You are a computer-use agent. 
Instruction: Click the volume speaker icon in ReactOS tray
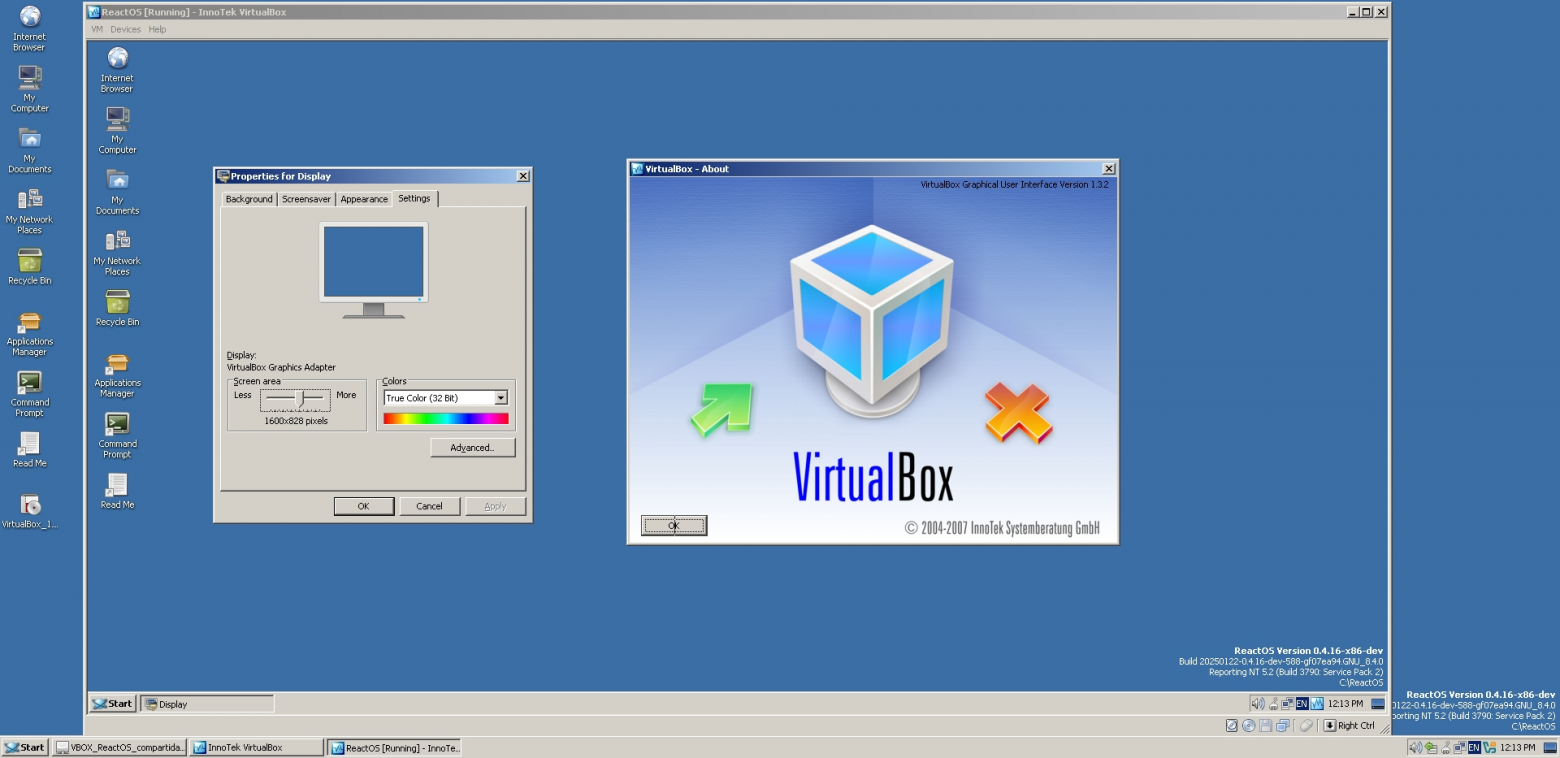[x=1259, y=703]
